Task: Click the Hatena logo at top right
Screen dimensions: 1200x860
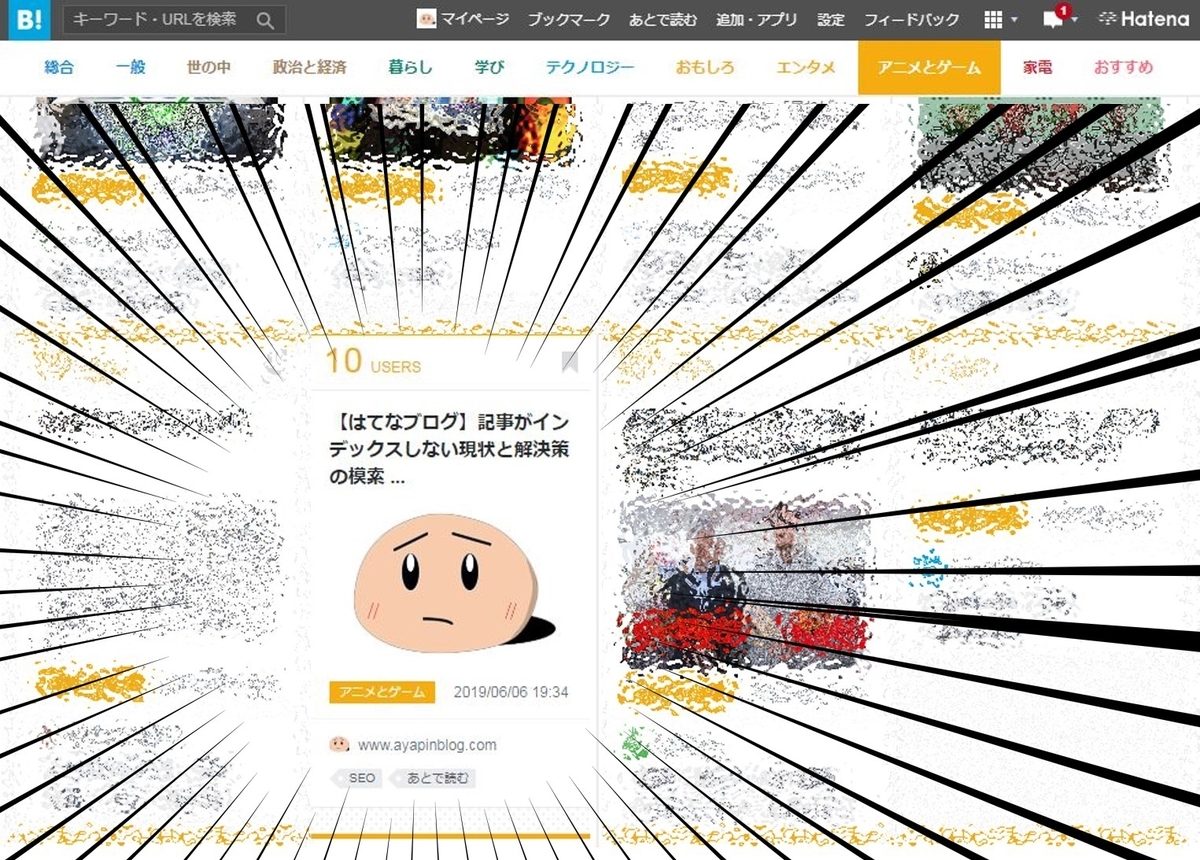Action: pyautogui.click(x=1143, y=20)
